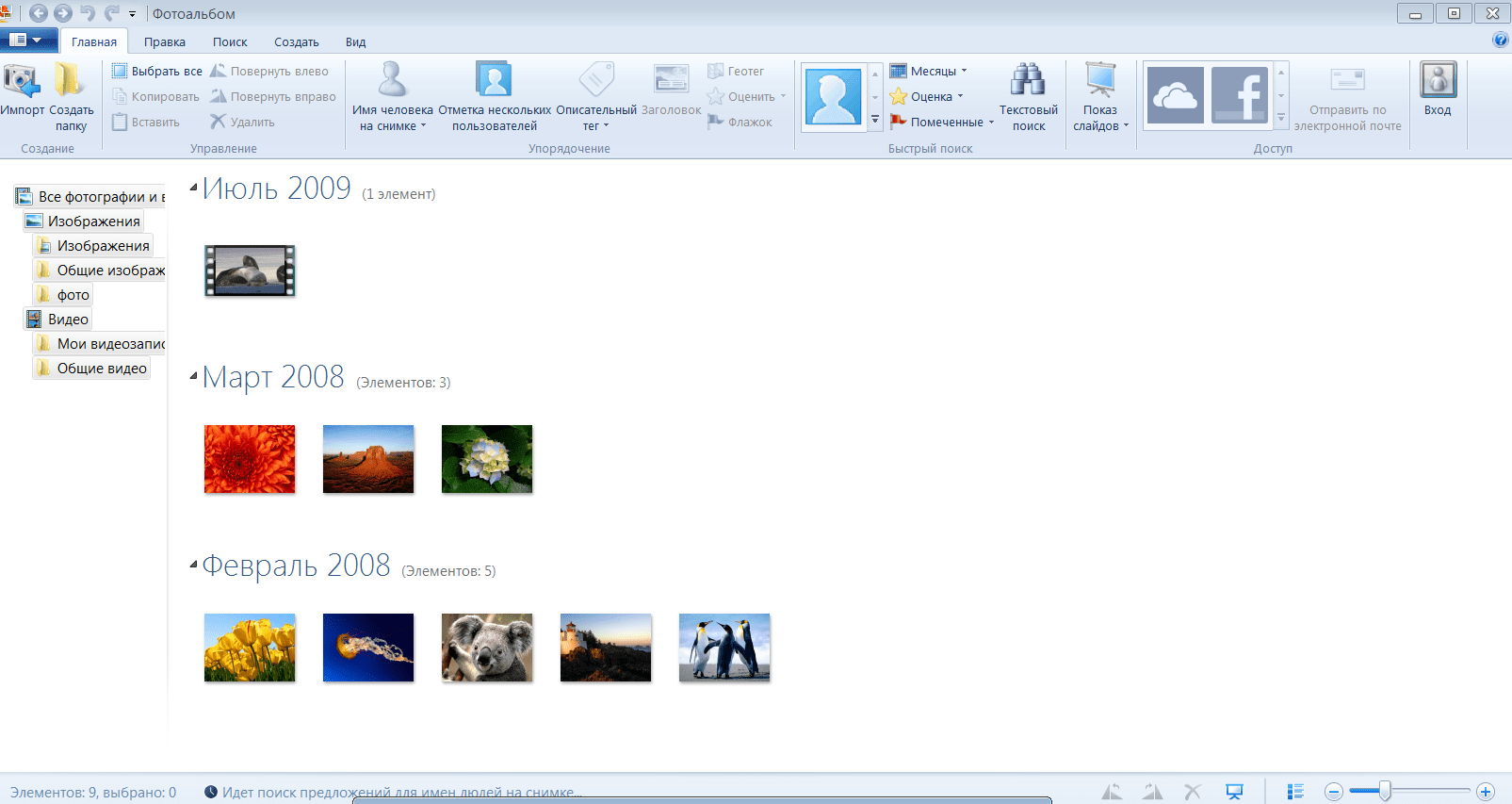Create a new folder
Viewport: 1512px width, 804px height.
click(71, 97)
